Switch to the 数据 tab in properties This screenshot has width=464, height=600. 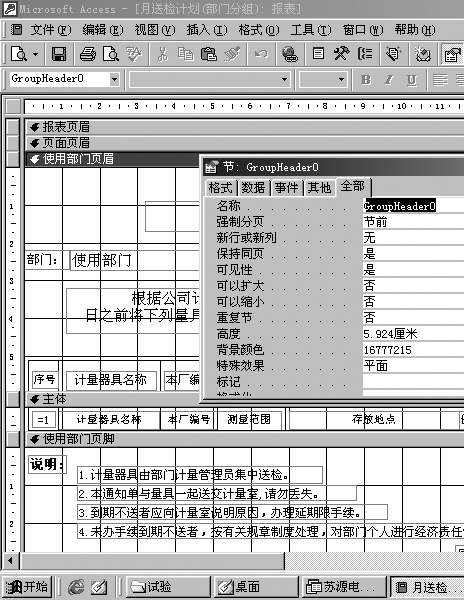click(x=253, y=188)
